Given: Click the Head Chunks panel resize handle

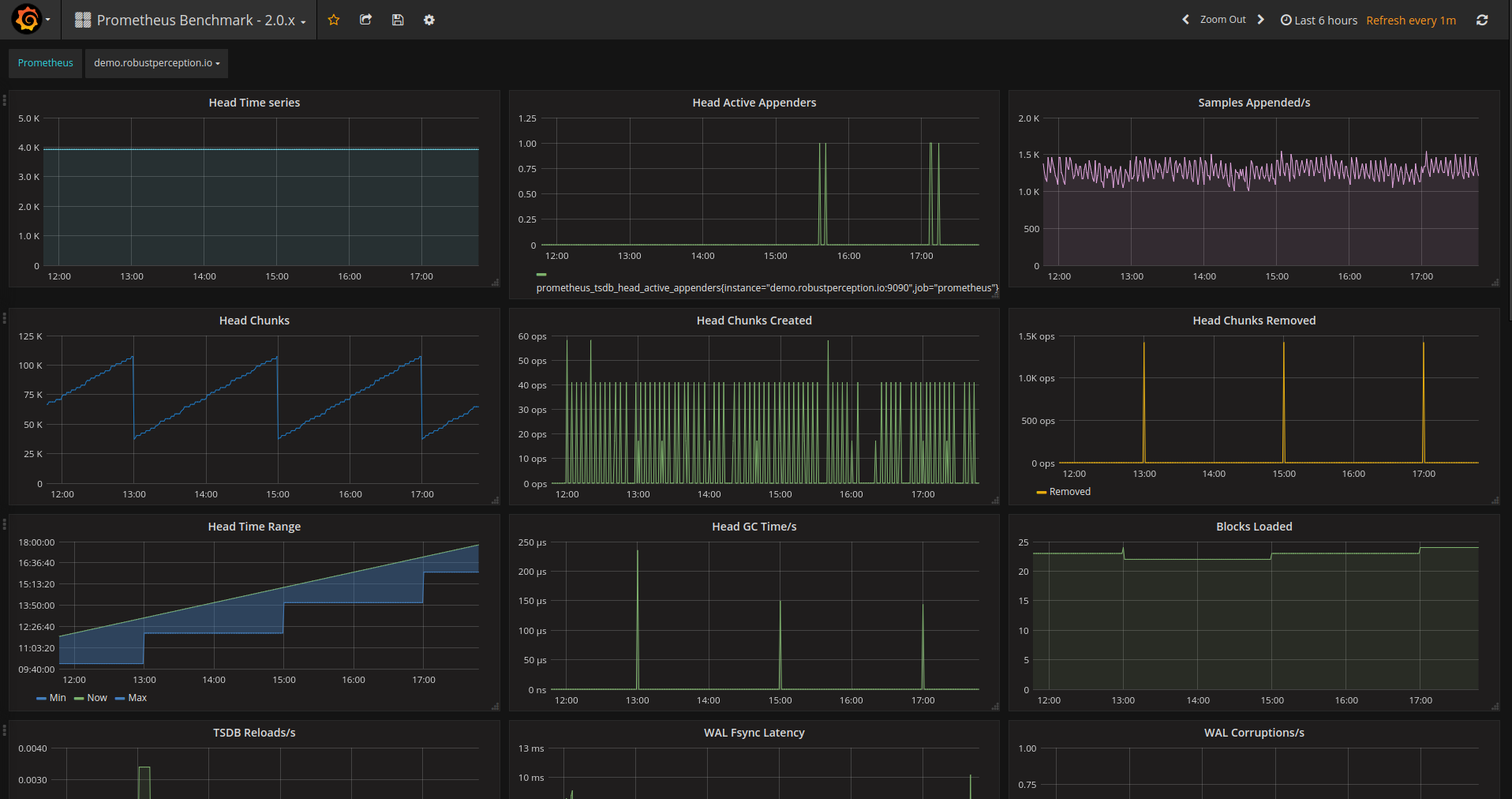Looking at the screenshot, I should 495,501.
